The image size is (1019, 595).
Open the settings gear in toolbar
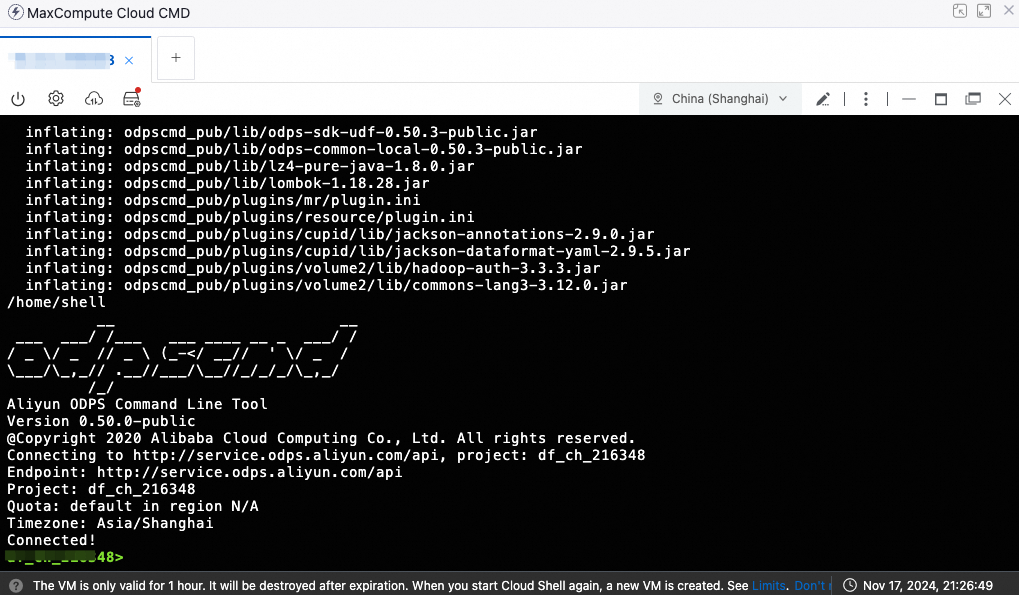[56, 99]
